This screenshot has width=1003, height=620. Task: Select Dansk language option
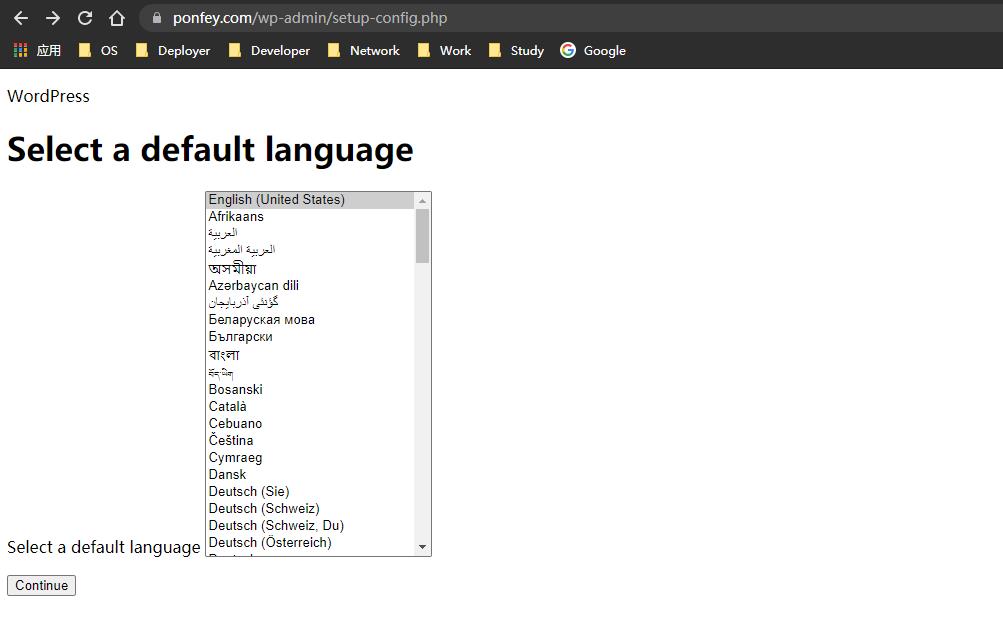(310, 474)
